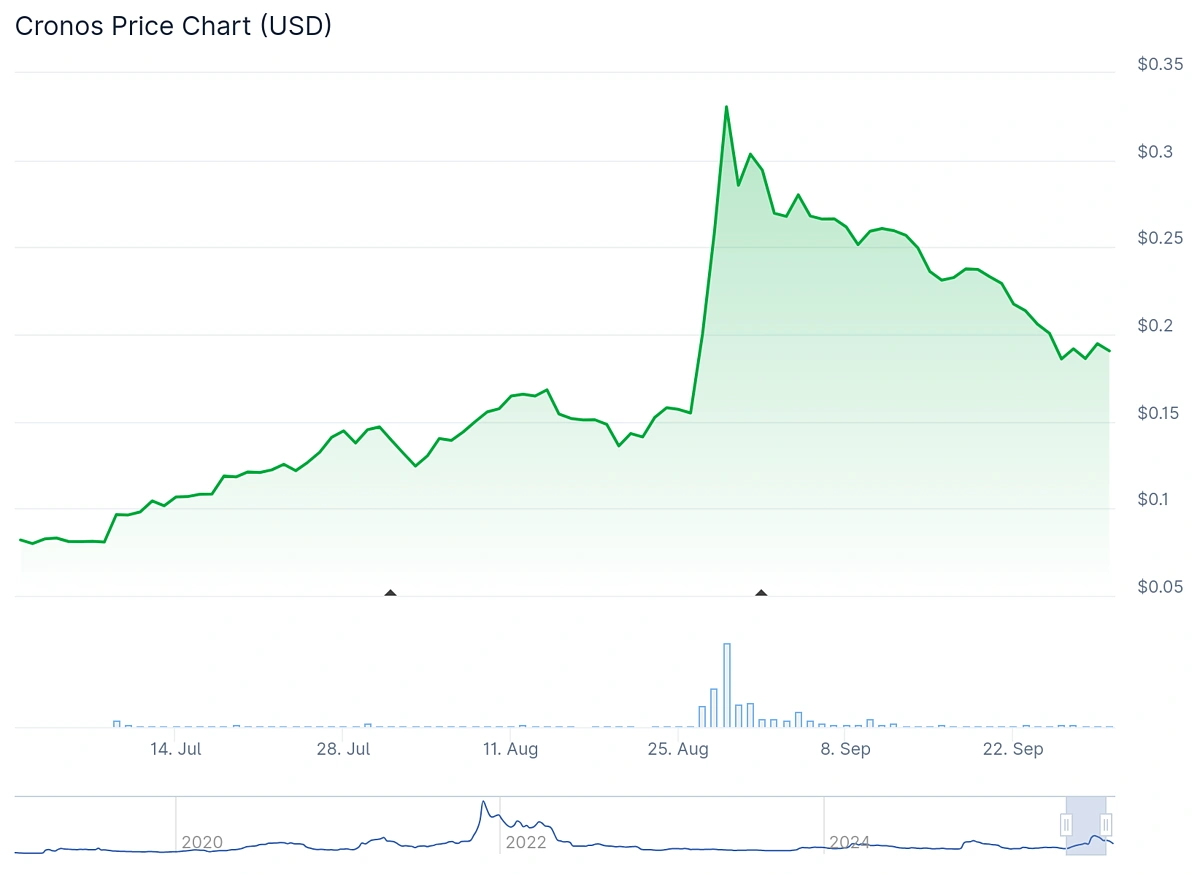
Task: Click the 11. Aug date label
Action: pyautogui.click(x=510, y=749)
